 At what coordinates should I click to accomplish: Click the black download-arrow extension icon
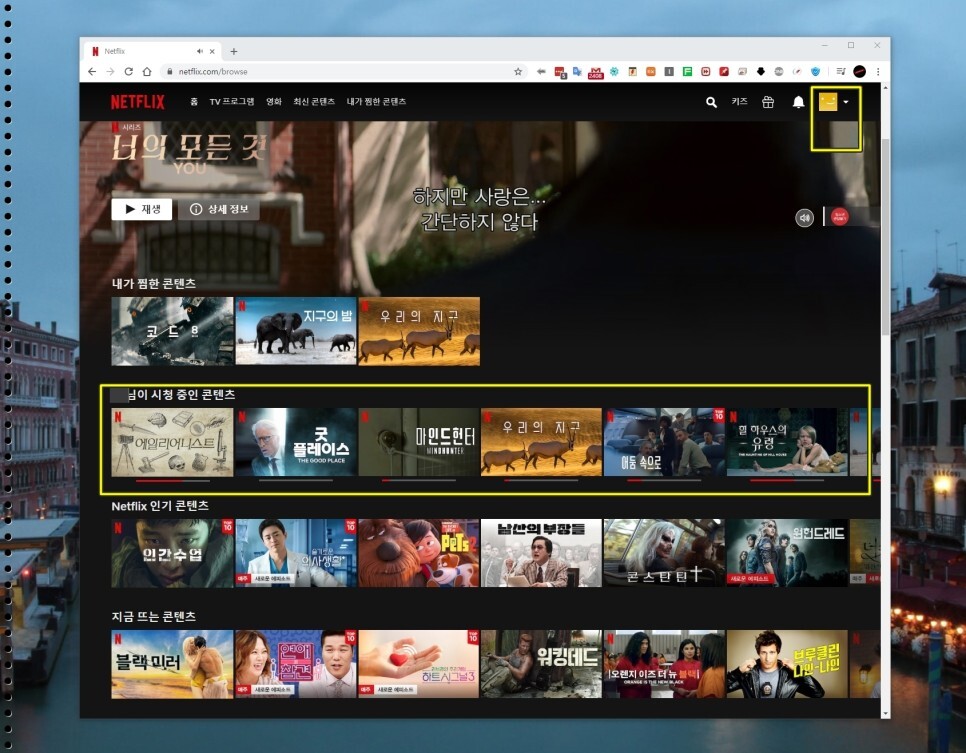coord(761,71)
